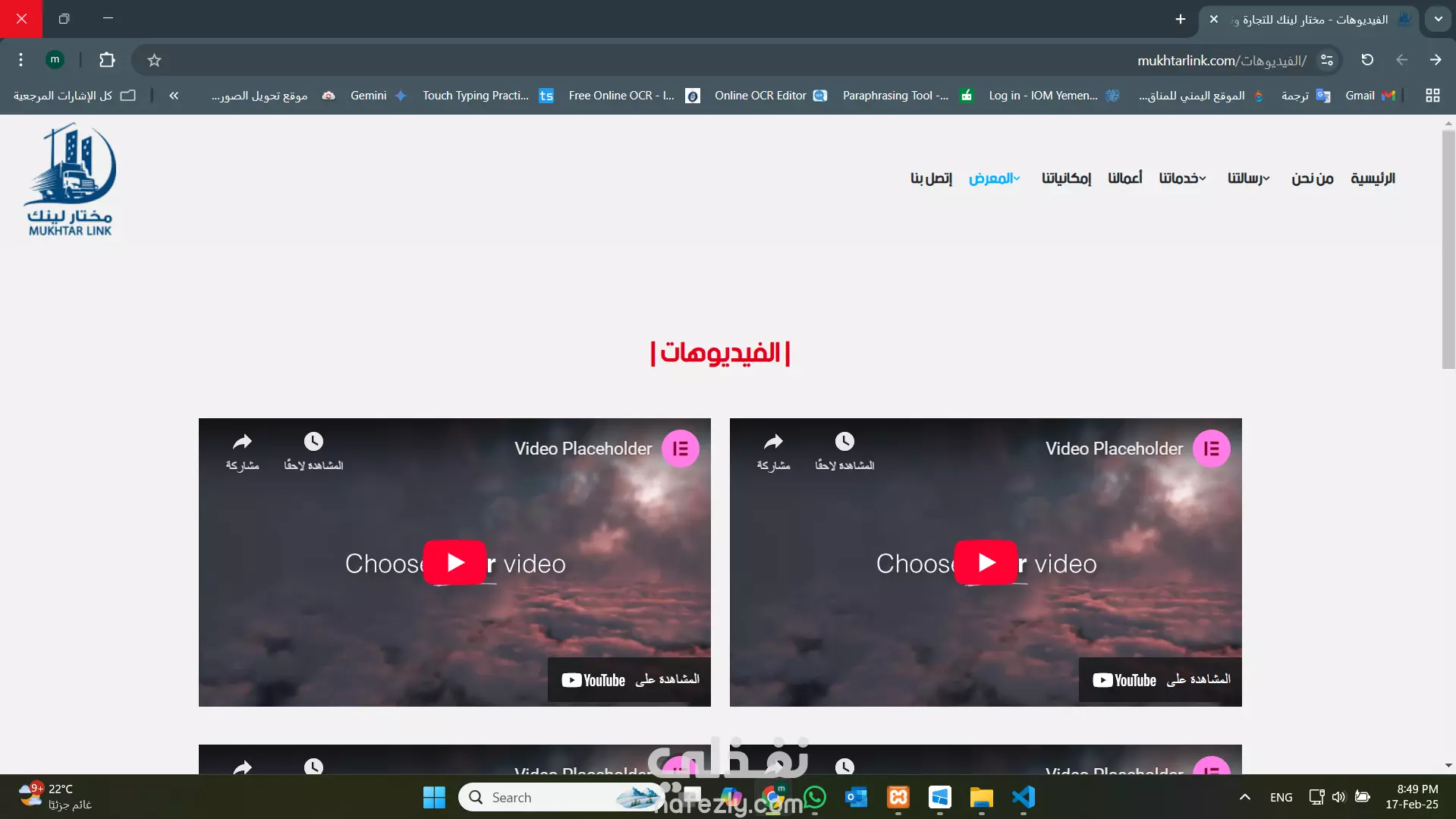Play the first left video

(x=454, y=562)
